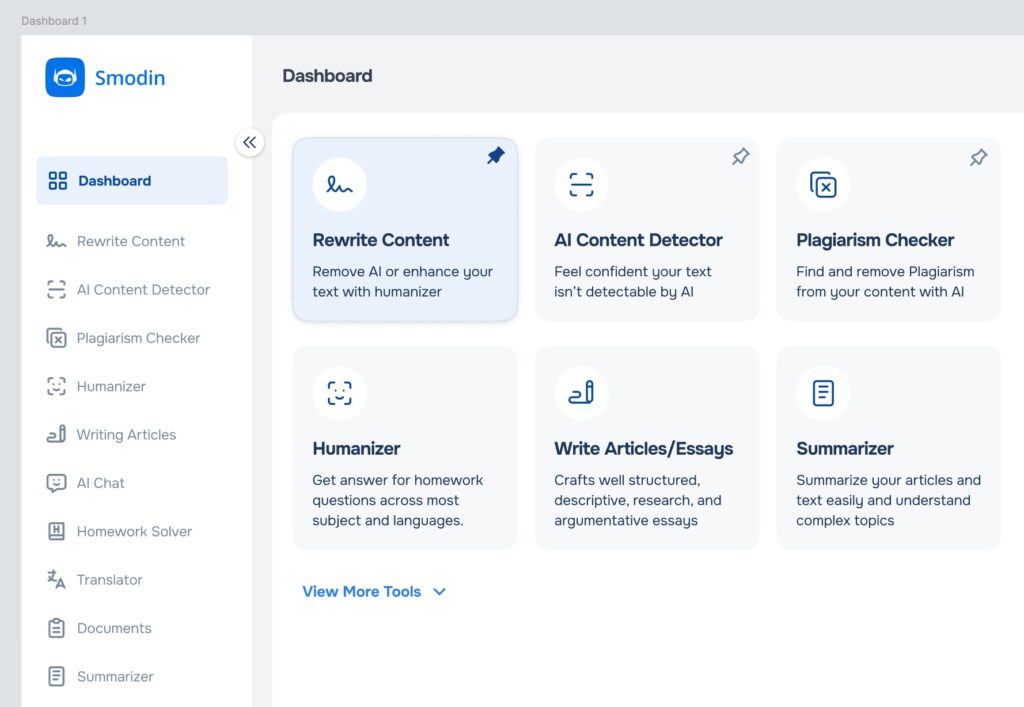Click the Humanizer face icon in sidebar
This screenshot has width=1024, height=707.
coord(56,386)
